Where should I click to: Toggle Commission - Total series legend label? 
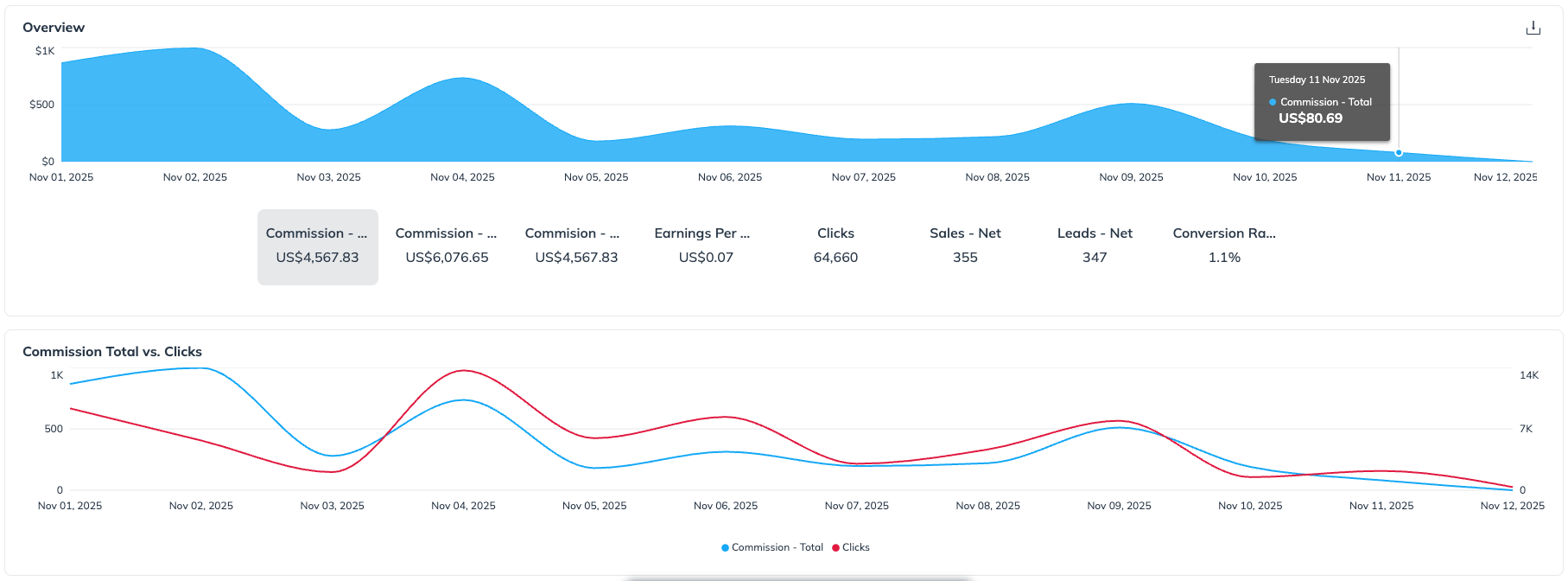[x=777, y=547]
